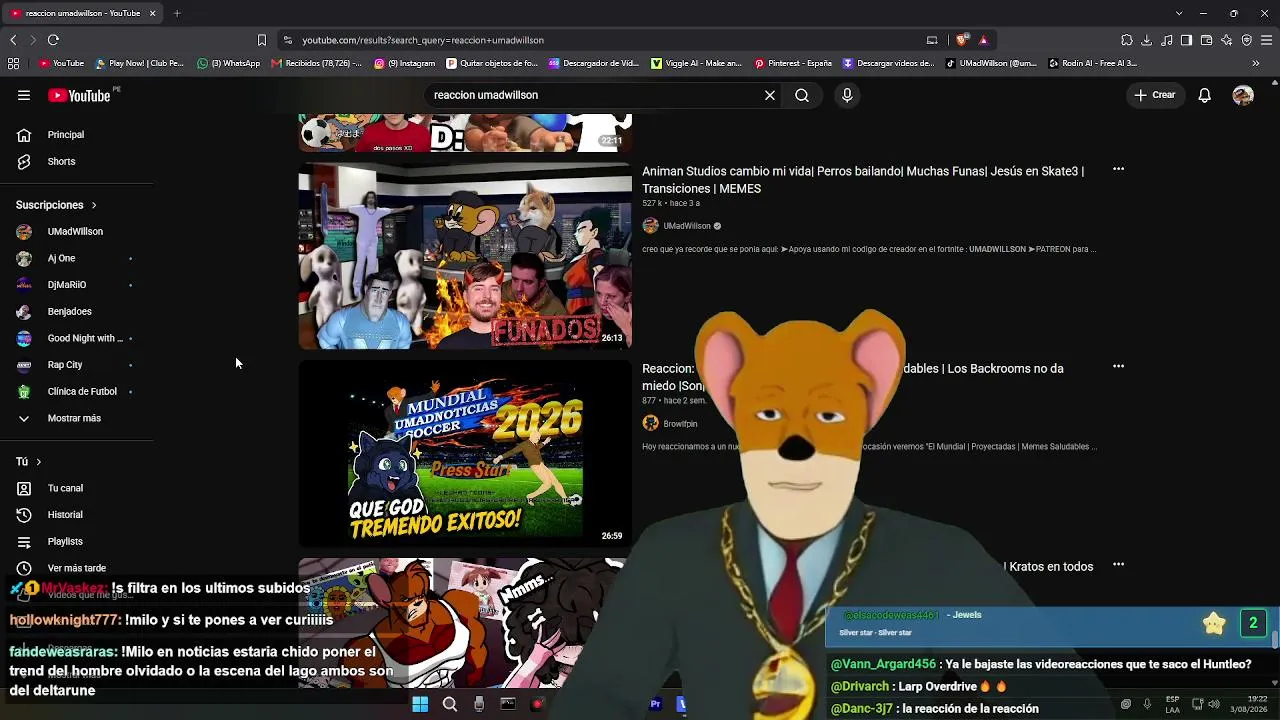Screen dimensions: 1280x720
Task: Click in the YouTube search input field
Action: (x=595, y=95)
